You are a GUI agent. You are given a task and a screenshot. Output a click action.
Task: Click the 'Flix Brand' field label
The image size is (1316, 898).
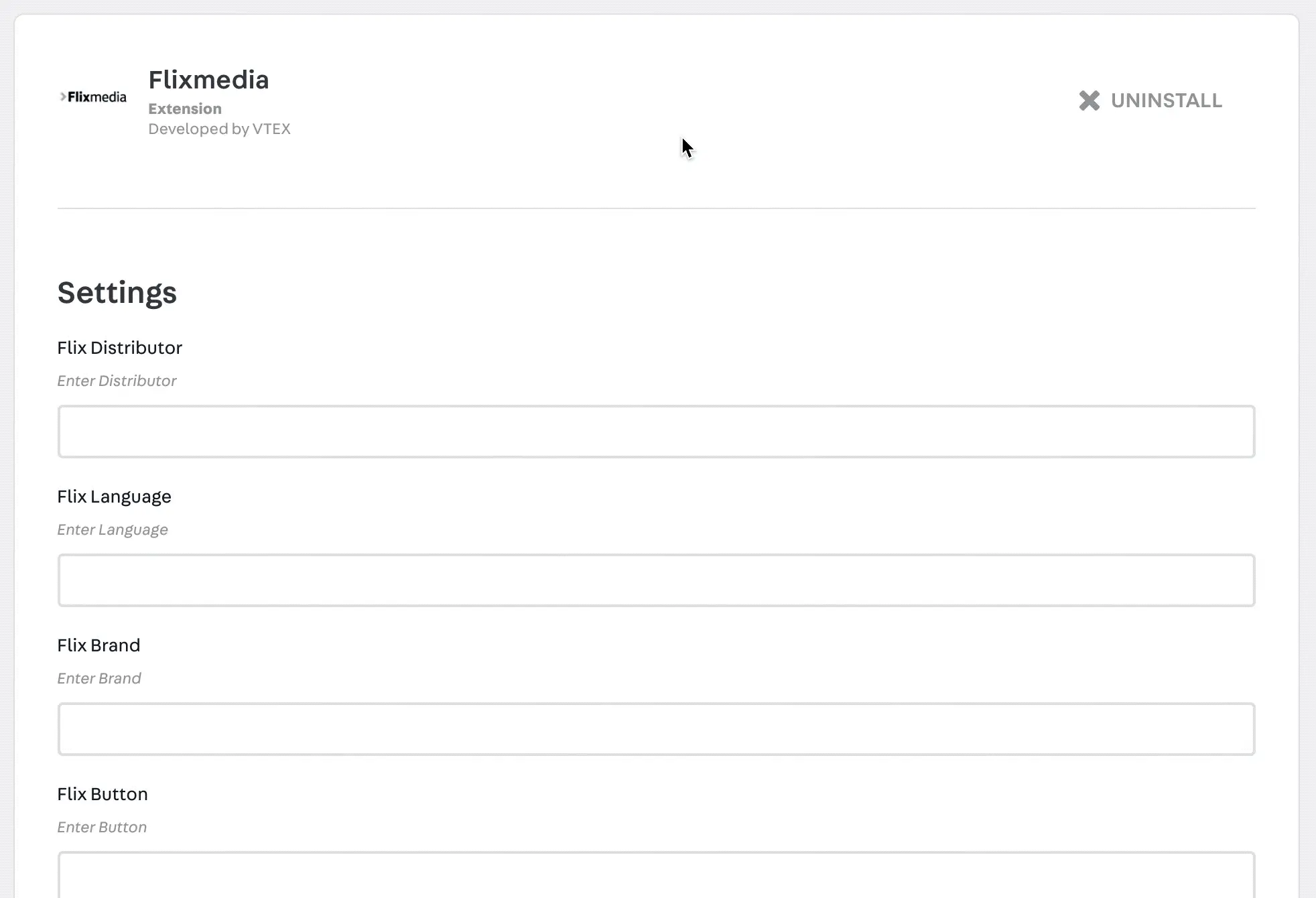tap(98, 645)
